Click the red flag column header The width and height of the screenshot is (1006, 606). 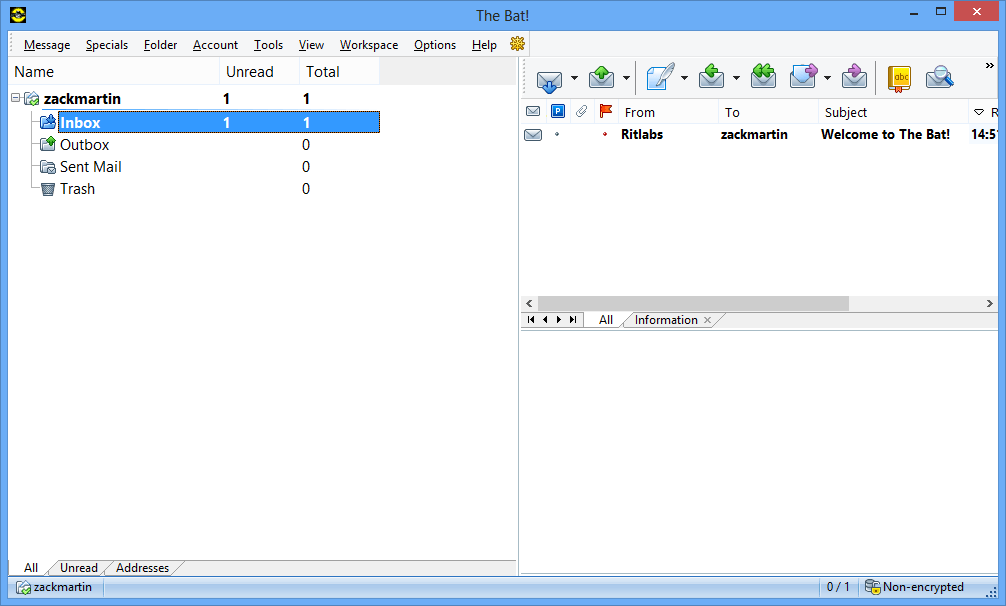tap(606, 111)
